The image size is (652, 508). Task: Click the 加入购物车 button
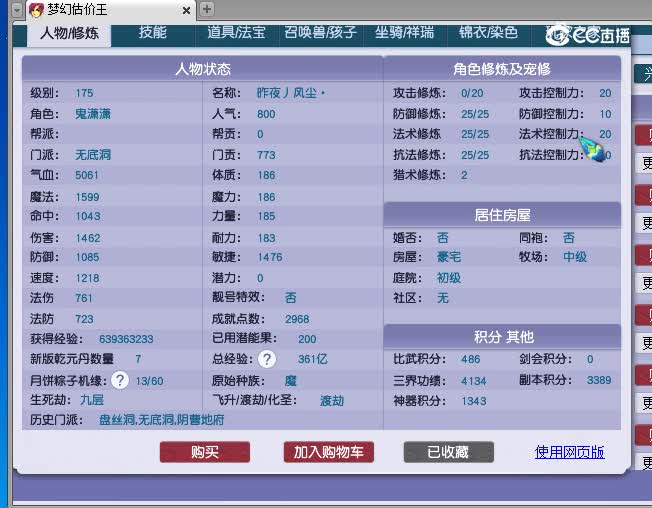pos(329,452)
